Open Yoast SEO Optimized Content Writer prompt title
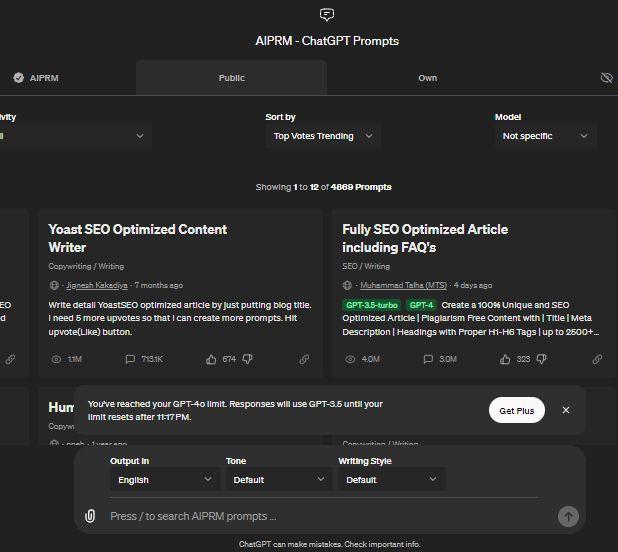Viewport: 618px width, 552px height. pyautogui.click(x=138, y=238)
